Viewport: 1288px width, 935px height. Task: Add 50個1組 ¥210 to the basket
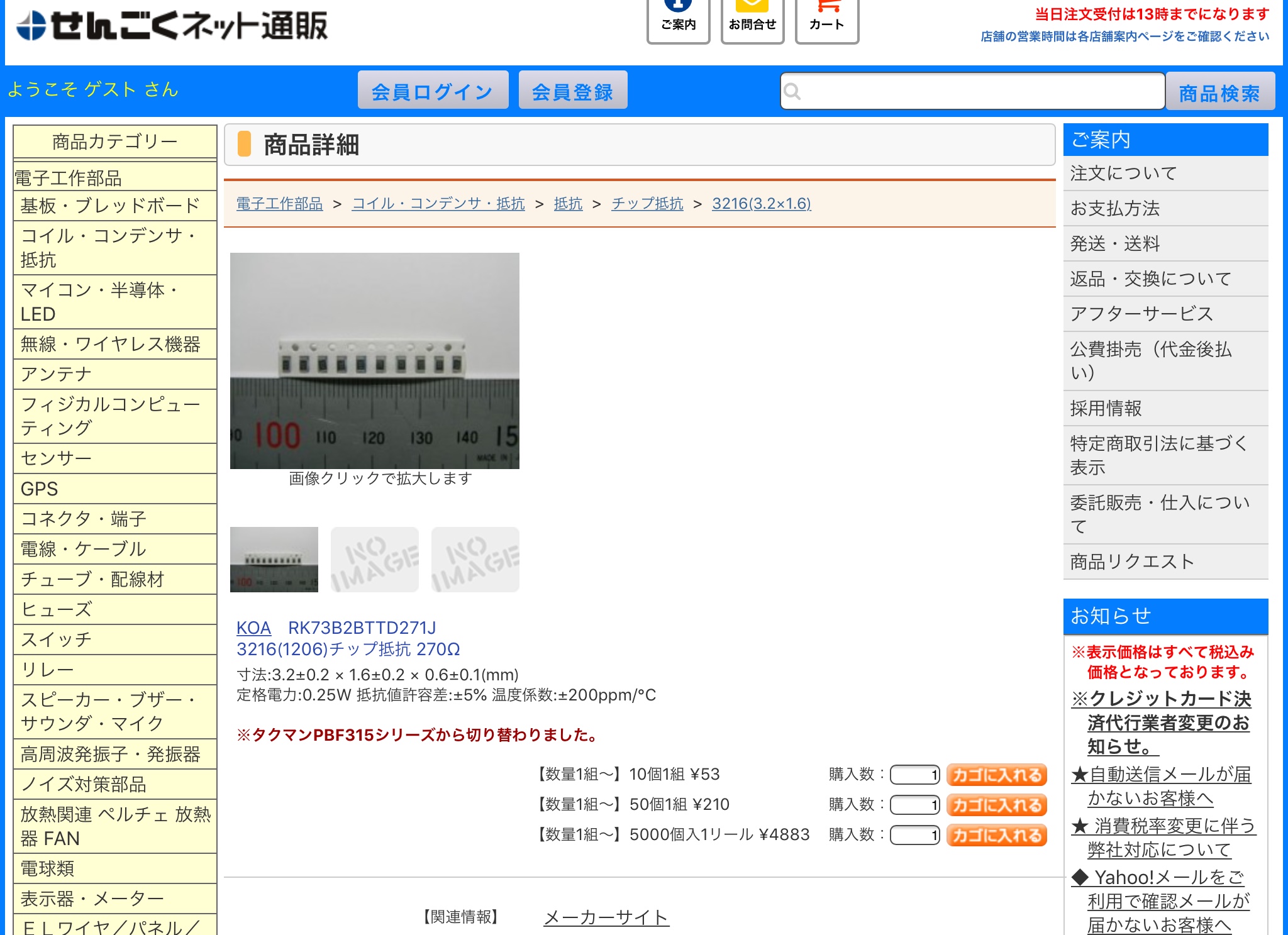point(997,805)
